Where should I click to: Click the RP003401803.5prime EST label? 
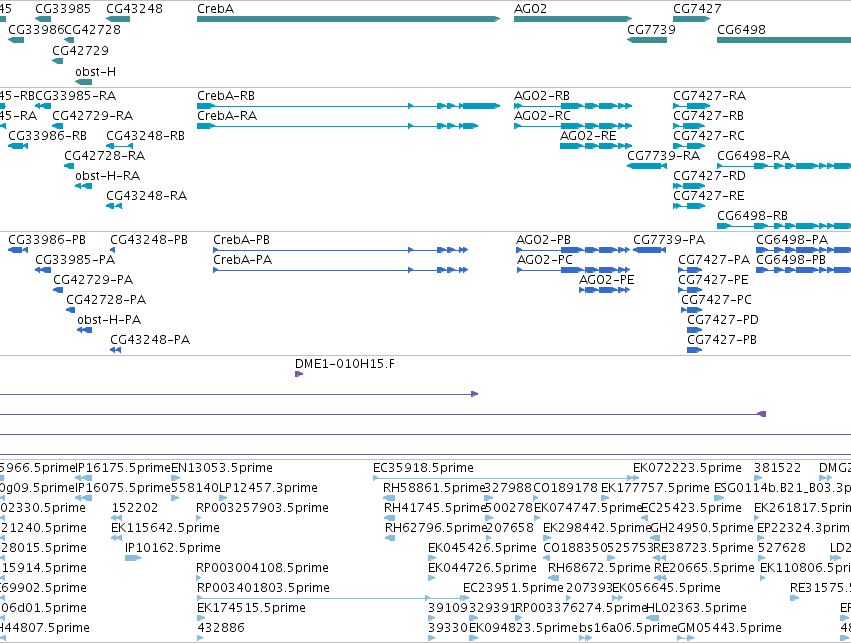point(263,588)
